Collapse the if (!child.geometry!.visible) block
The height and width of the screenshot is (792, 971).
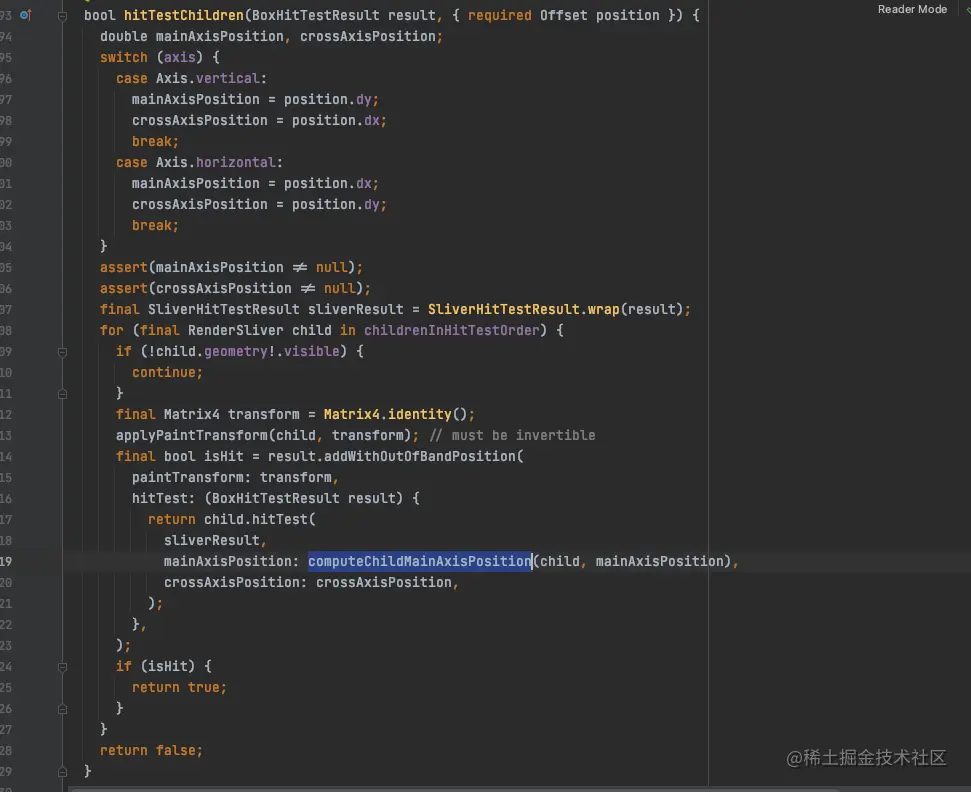(x=63, y=352)
